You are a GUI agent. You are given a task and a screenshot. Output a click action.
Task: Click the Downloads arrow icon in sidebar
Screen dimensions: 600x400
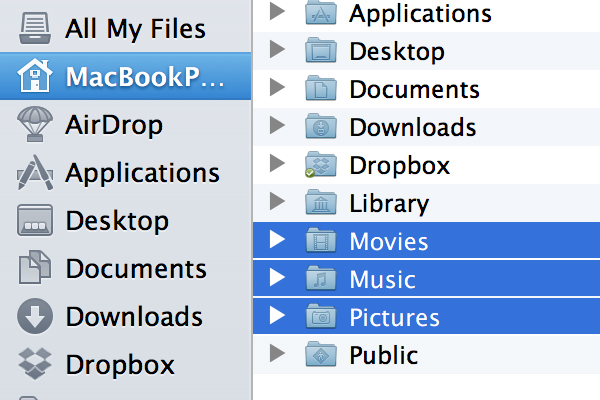35,316
